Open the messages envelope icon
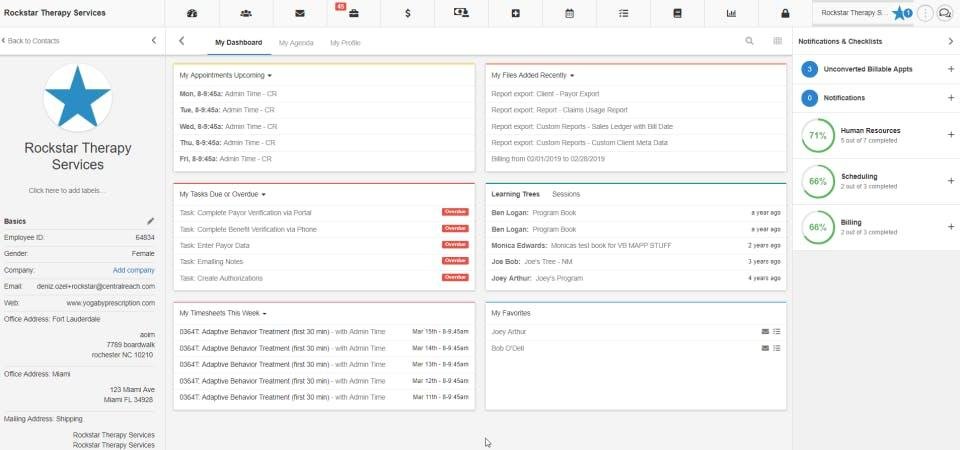The width and height of the screenshot is (960, 450). (300, 13)
